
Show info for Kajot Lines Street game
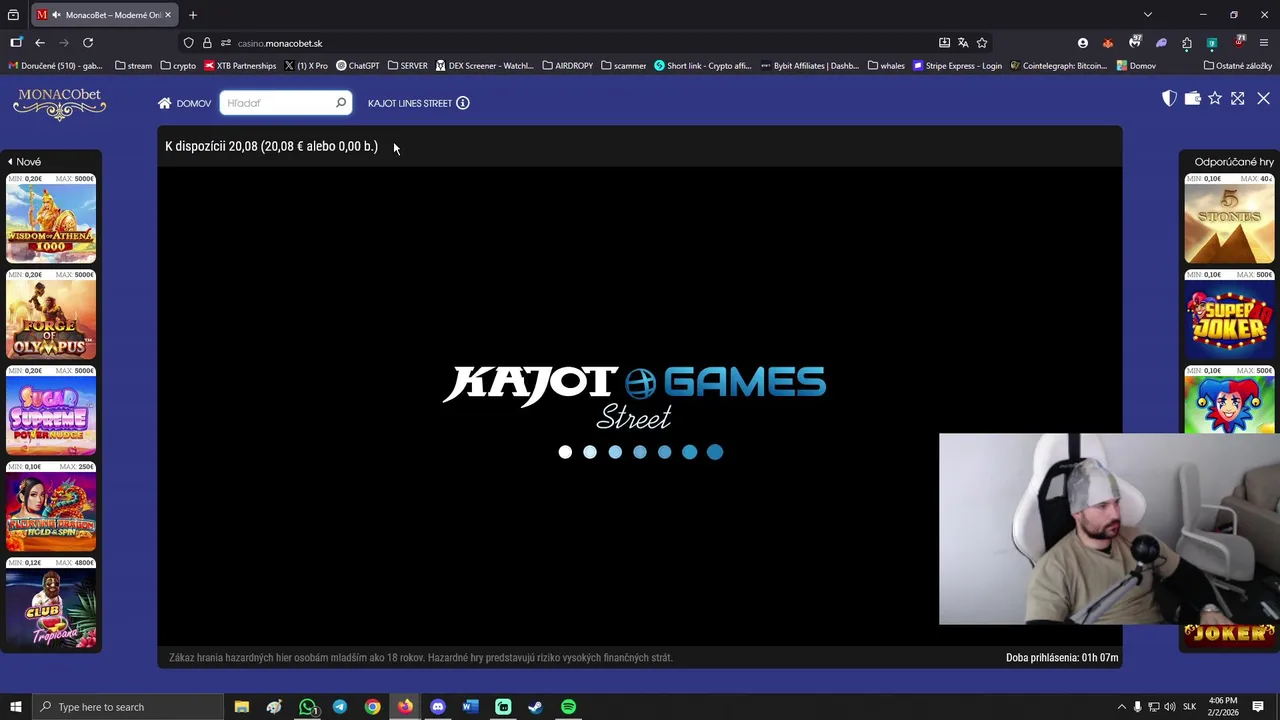(x=463, y=103)
